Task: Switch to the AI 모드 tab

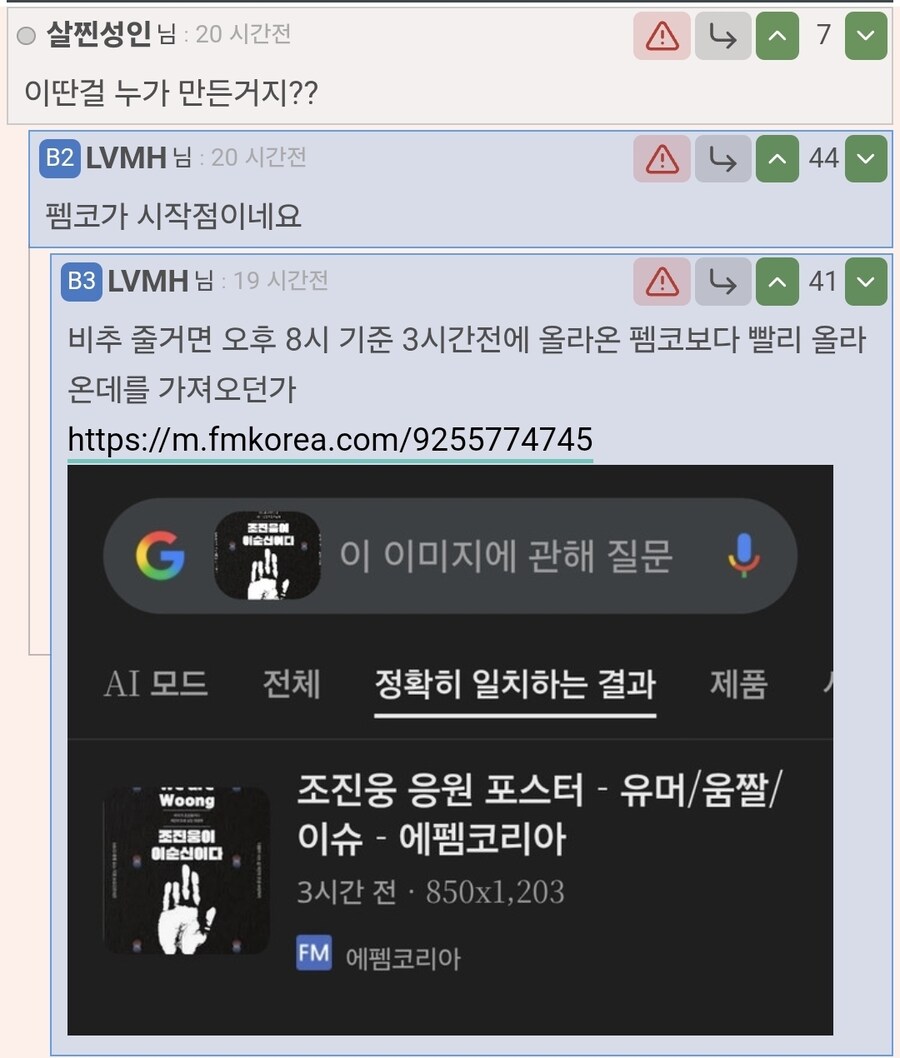Action: pos(156,684)
